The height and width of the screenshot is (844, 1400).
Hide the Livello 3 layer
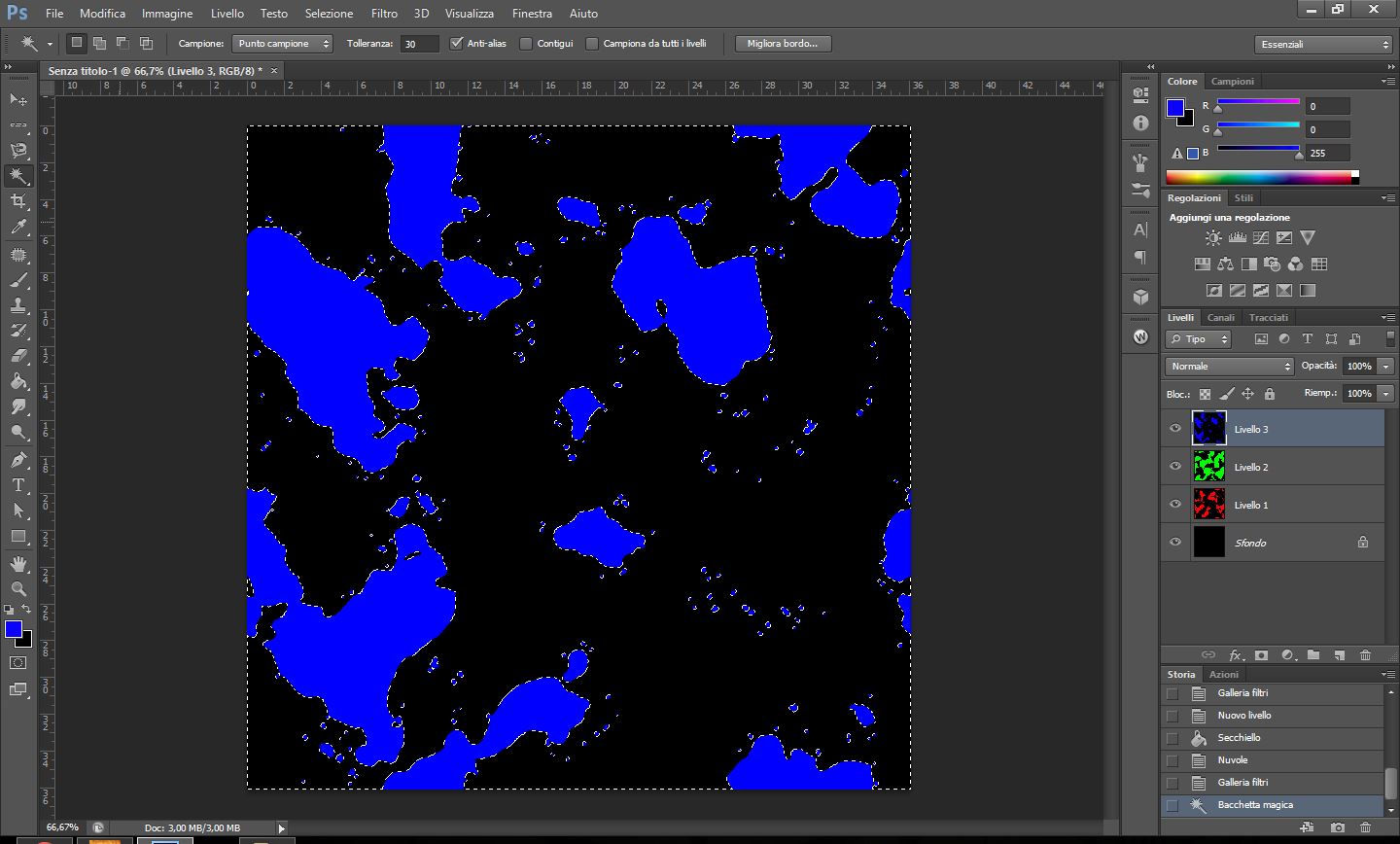pyautogui.click(x=1175, y=429)
